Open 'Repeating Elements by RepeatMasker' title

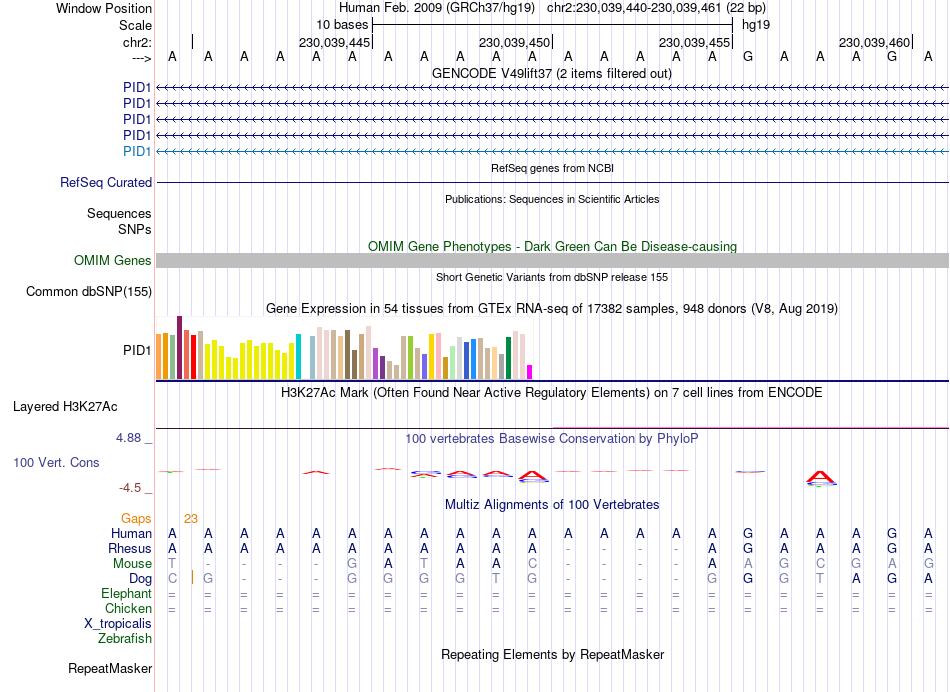pyautogui.click(x=552, y=654)
